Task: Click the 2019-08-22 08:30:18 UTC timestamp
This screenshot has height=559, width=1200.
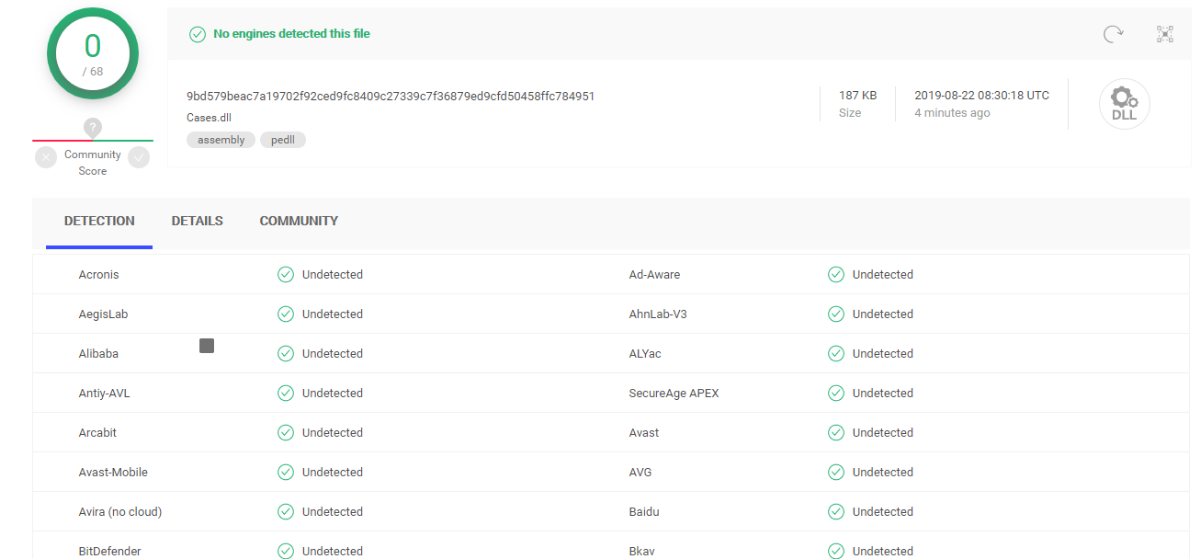Action: pos(982,95)
